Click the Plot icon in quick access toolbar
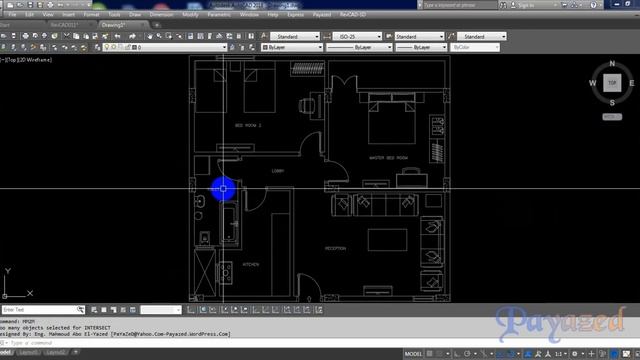The image size is (640, 360). tap(50, 5)
